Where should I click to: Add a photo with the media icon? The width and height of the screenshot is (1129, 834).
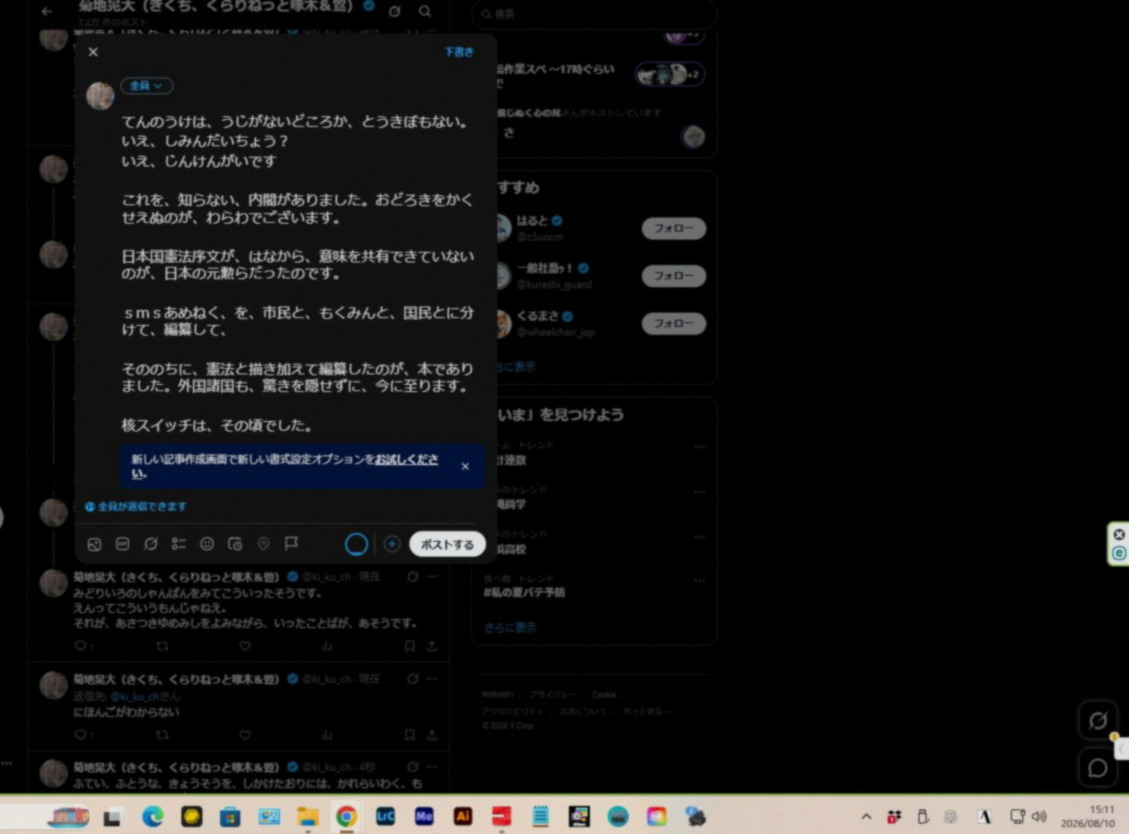click(x=94, y=544)
